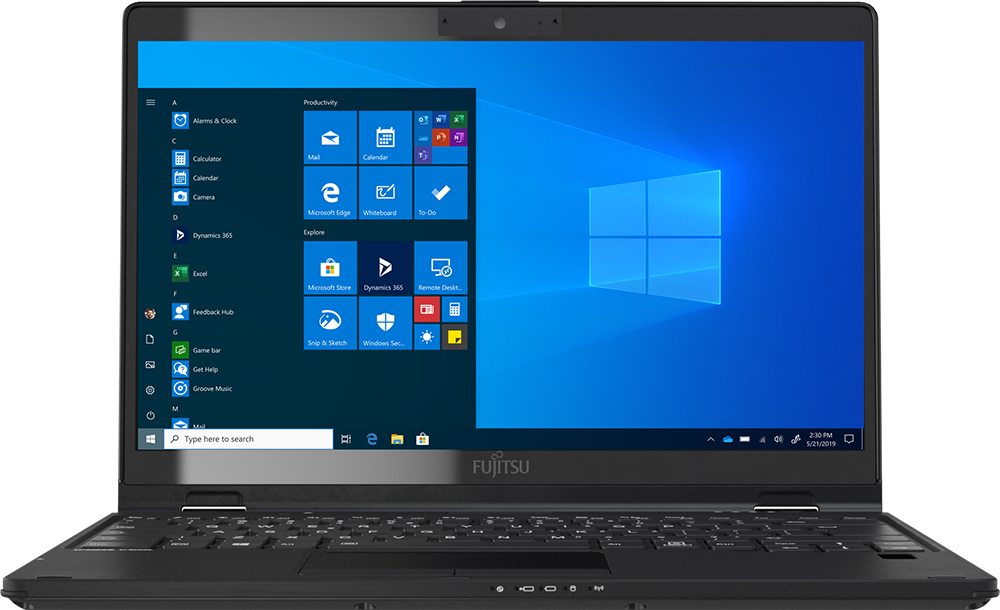Launch Excel from the app list

click(190, 273)
